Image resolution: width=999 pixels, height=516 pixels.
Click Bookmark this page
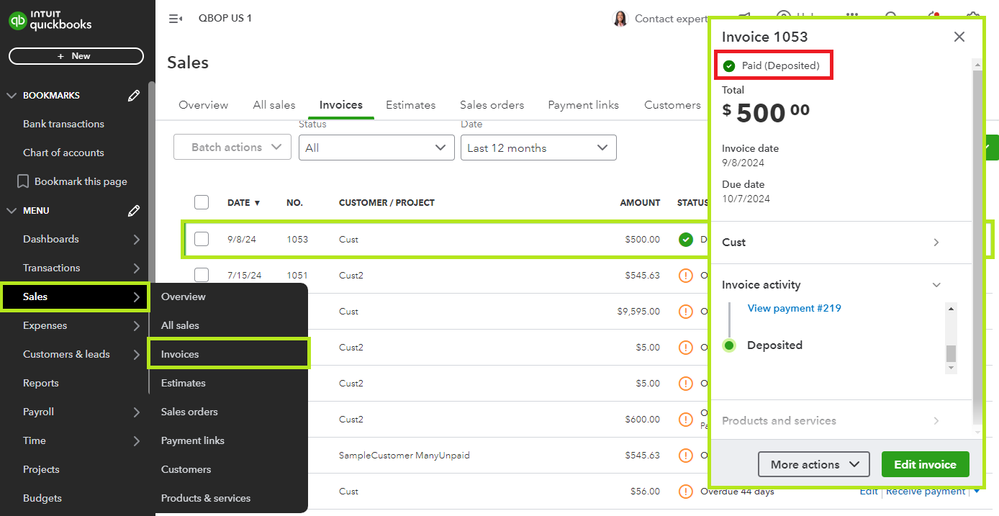pos(81,182)
